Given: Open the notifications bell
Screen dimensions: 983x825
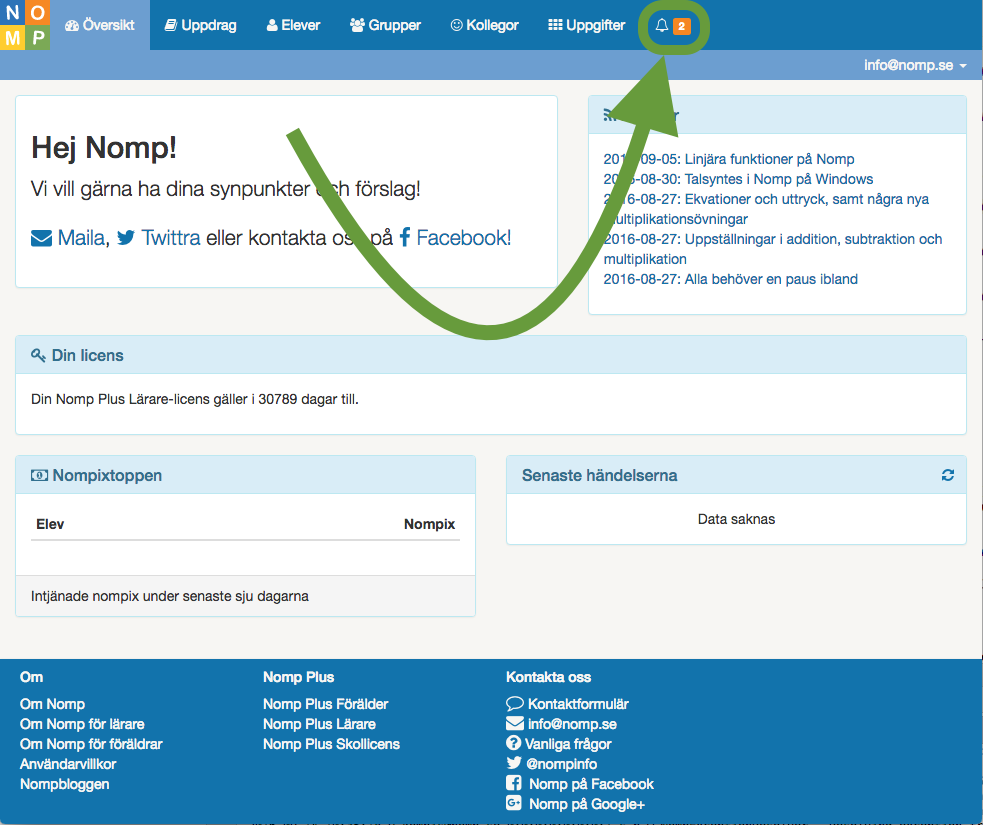Looking at the screenshot, I should pyautogui.click(x=661, y=26).
